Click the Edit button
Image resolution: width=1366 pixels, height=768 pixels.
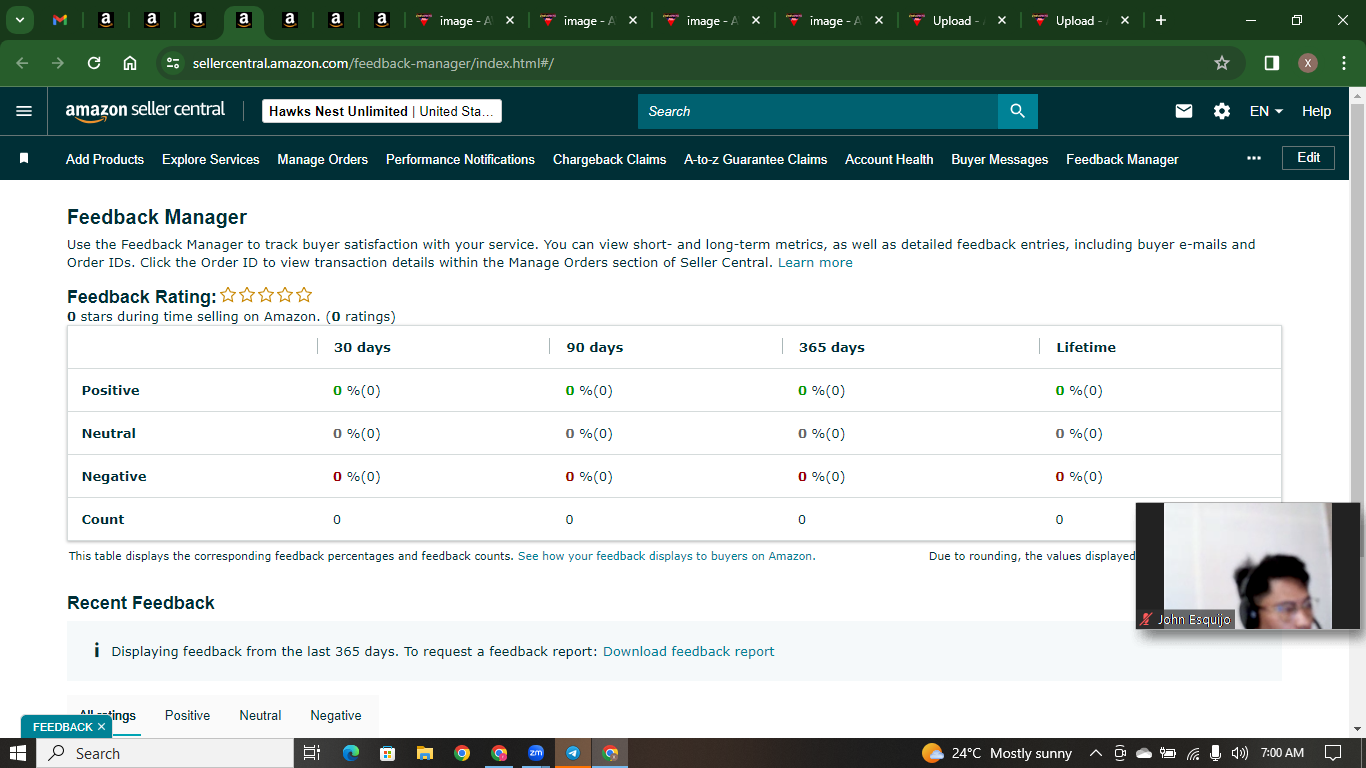click(x=1308, y=158)
